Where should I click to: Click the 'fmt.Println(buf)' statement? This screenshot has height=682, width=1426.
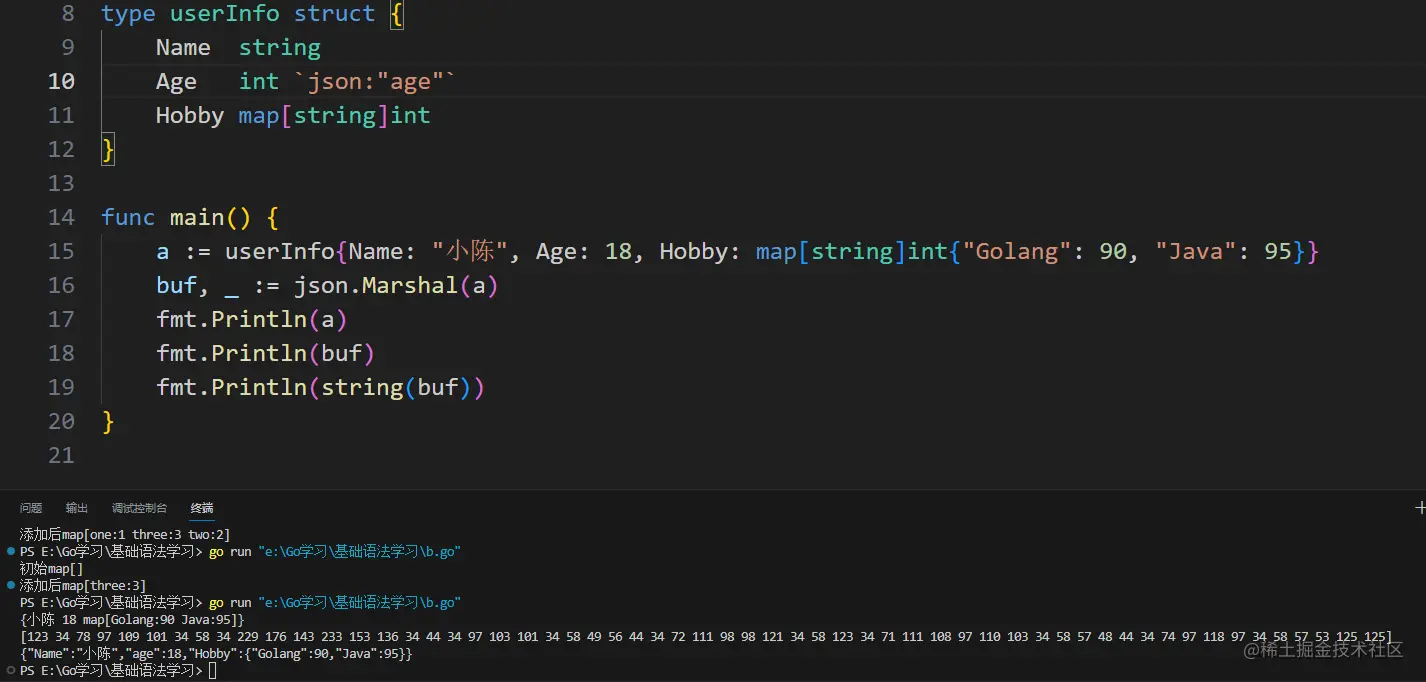(265, 354)
